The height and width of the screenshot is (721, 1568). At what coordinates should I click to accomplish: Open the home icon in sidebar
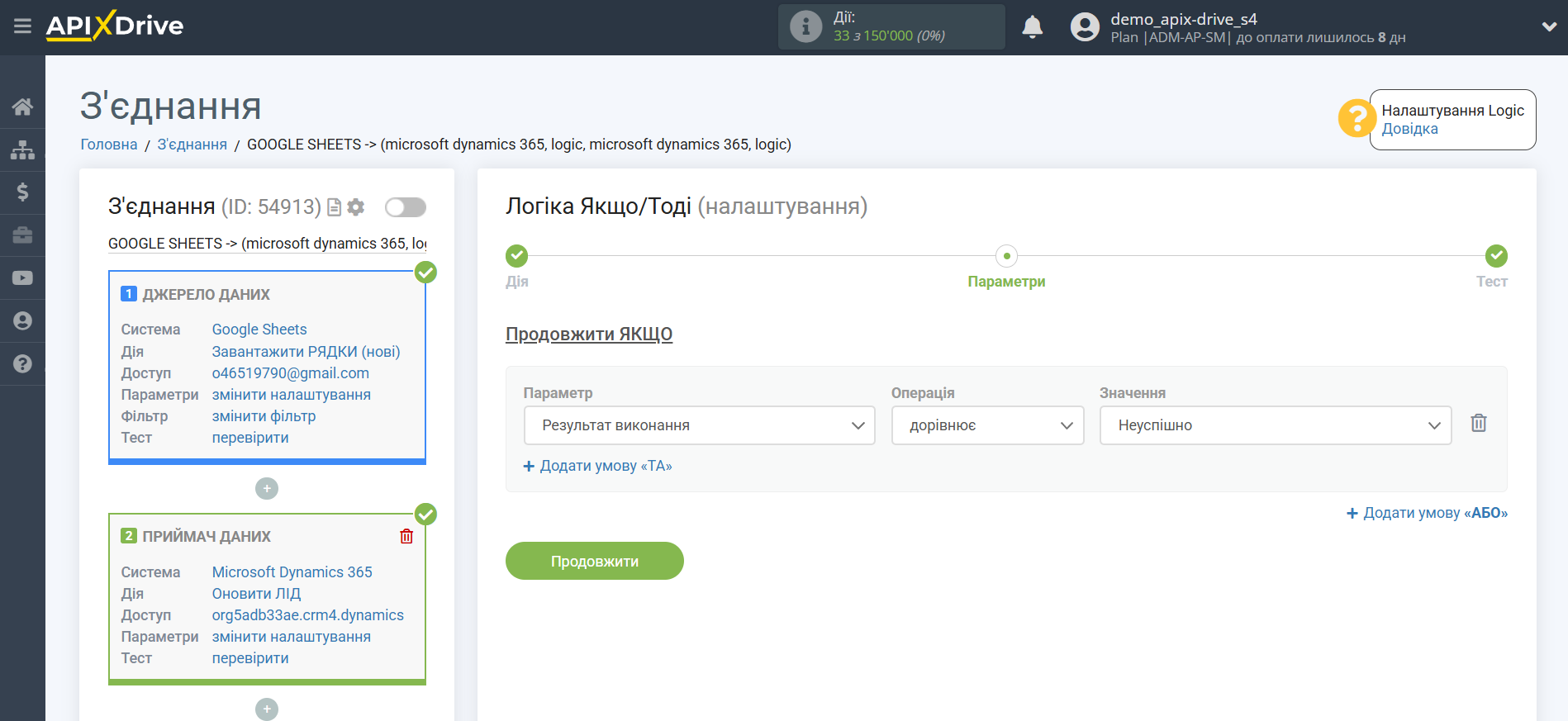coord(22,107)
